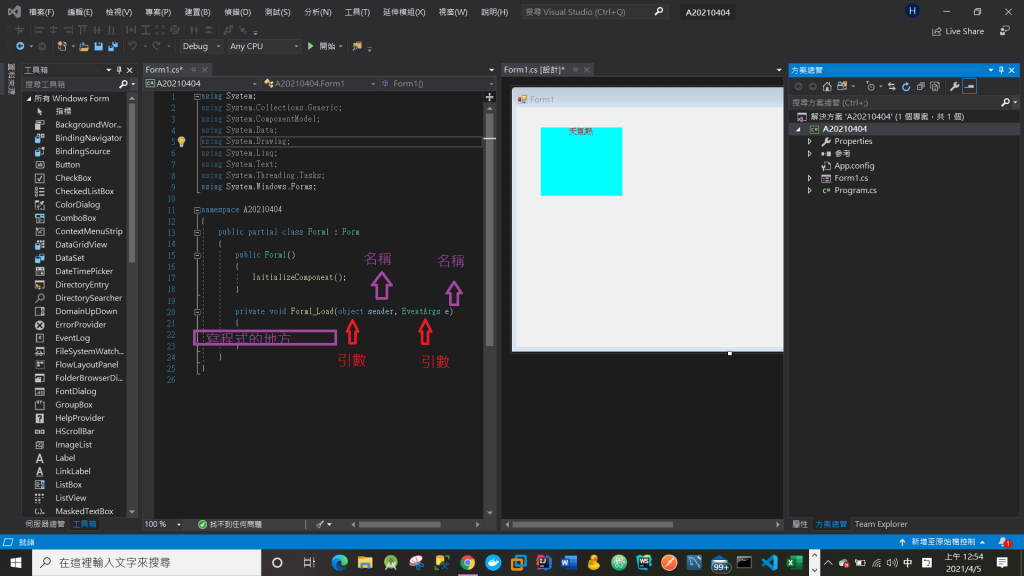Toggle pin on the Form1.cs [設計]* tab
The width and height of the screenshot is (1024, 576).
(x=575, y=70)
